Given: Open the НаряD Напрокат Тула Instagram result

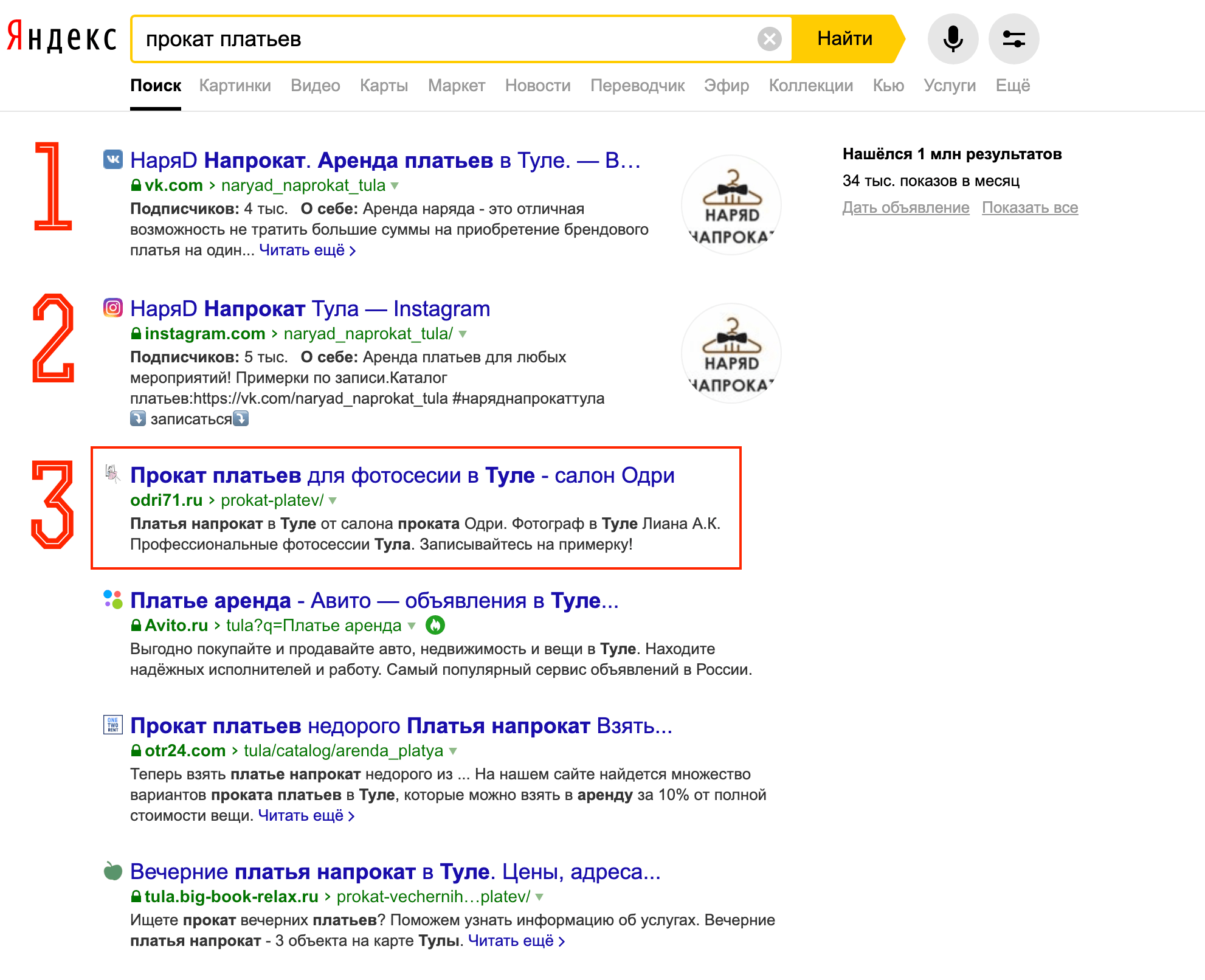Looking at the screenshot, I should tap(310, 308).
